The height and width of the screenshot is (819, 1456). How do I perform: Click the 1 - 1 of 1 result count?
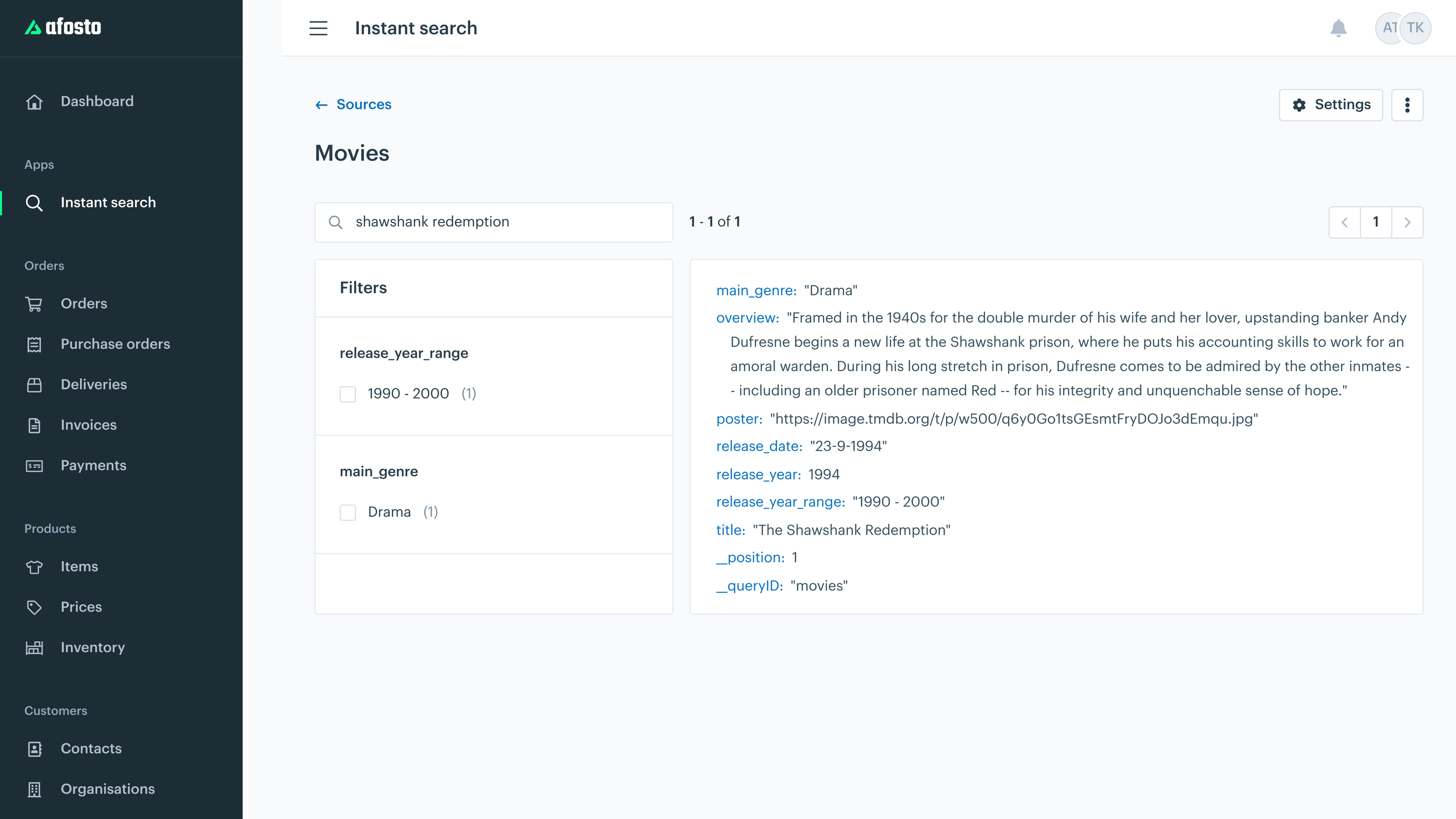click(715, 222)
